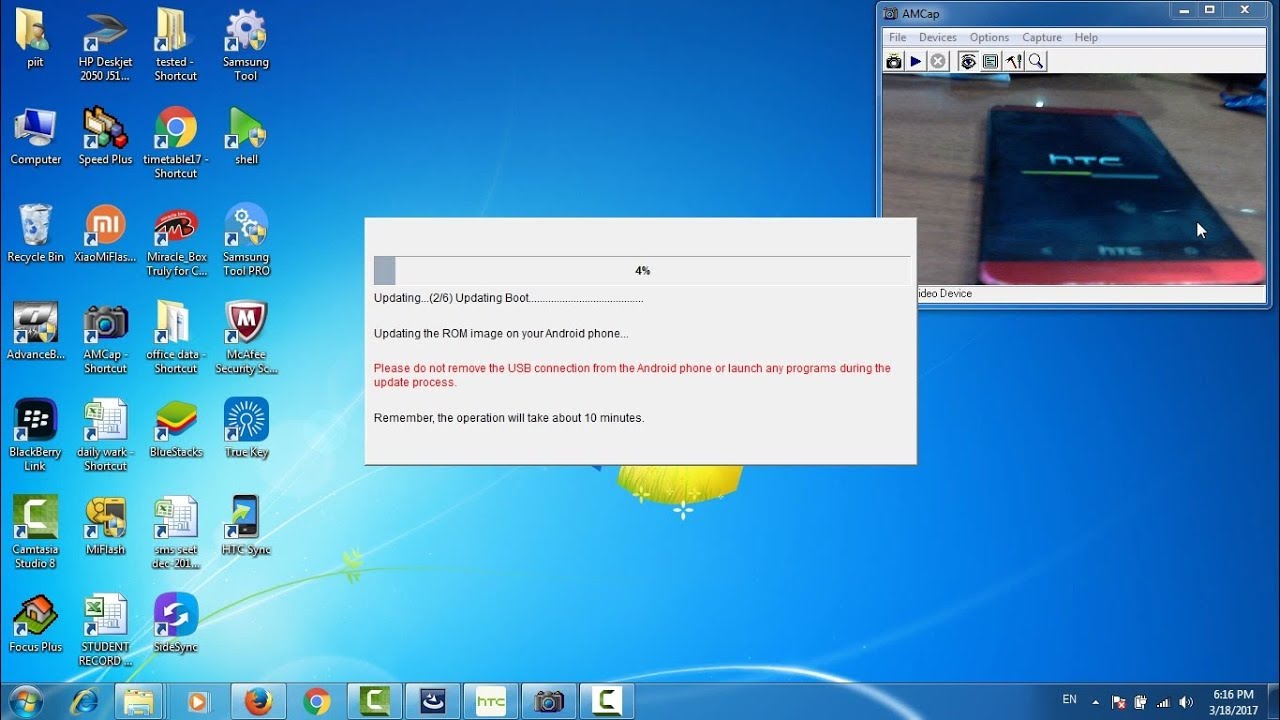
Task: Select the SideSync desktop icon
Action: (175, 623)
